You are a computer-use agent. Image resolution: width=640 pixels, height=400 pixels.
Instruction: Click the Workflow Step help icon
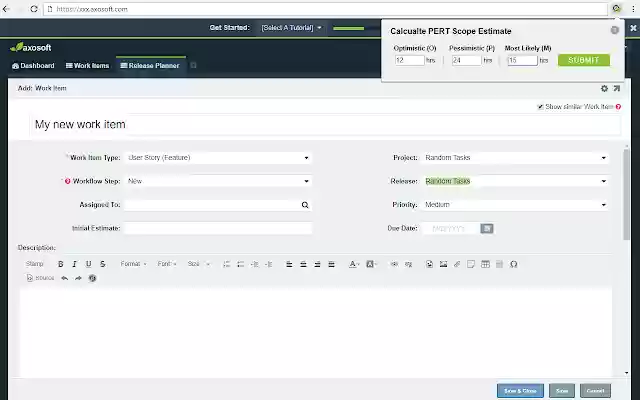(x=67, y=181)
